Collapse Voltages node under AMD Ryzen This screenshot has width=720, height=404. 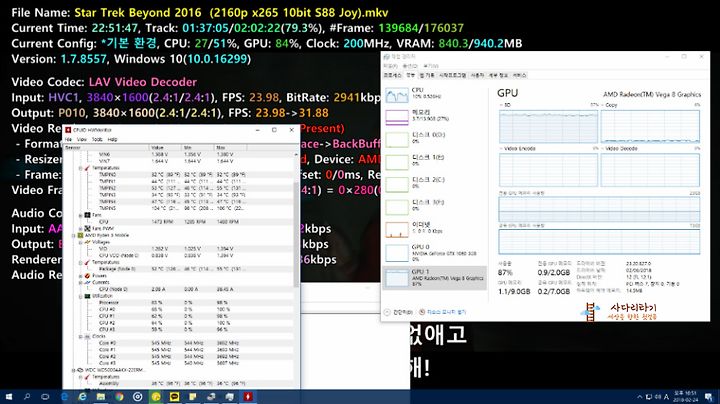coord(80,242)
